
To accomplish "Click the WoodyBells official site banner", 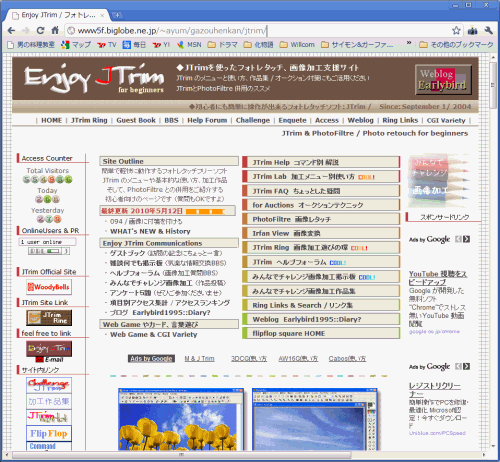I will [x=49, y=287].
